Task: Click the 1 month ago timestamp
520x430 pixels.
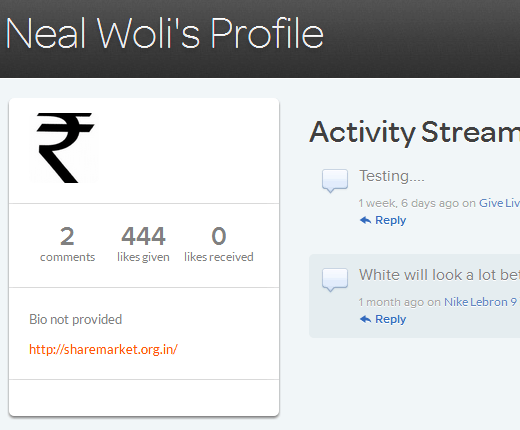Action: click(391, 302)
